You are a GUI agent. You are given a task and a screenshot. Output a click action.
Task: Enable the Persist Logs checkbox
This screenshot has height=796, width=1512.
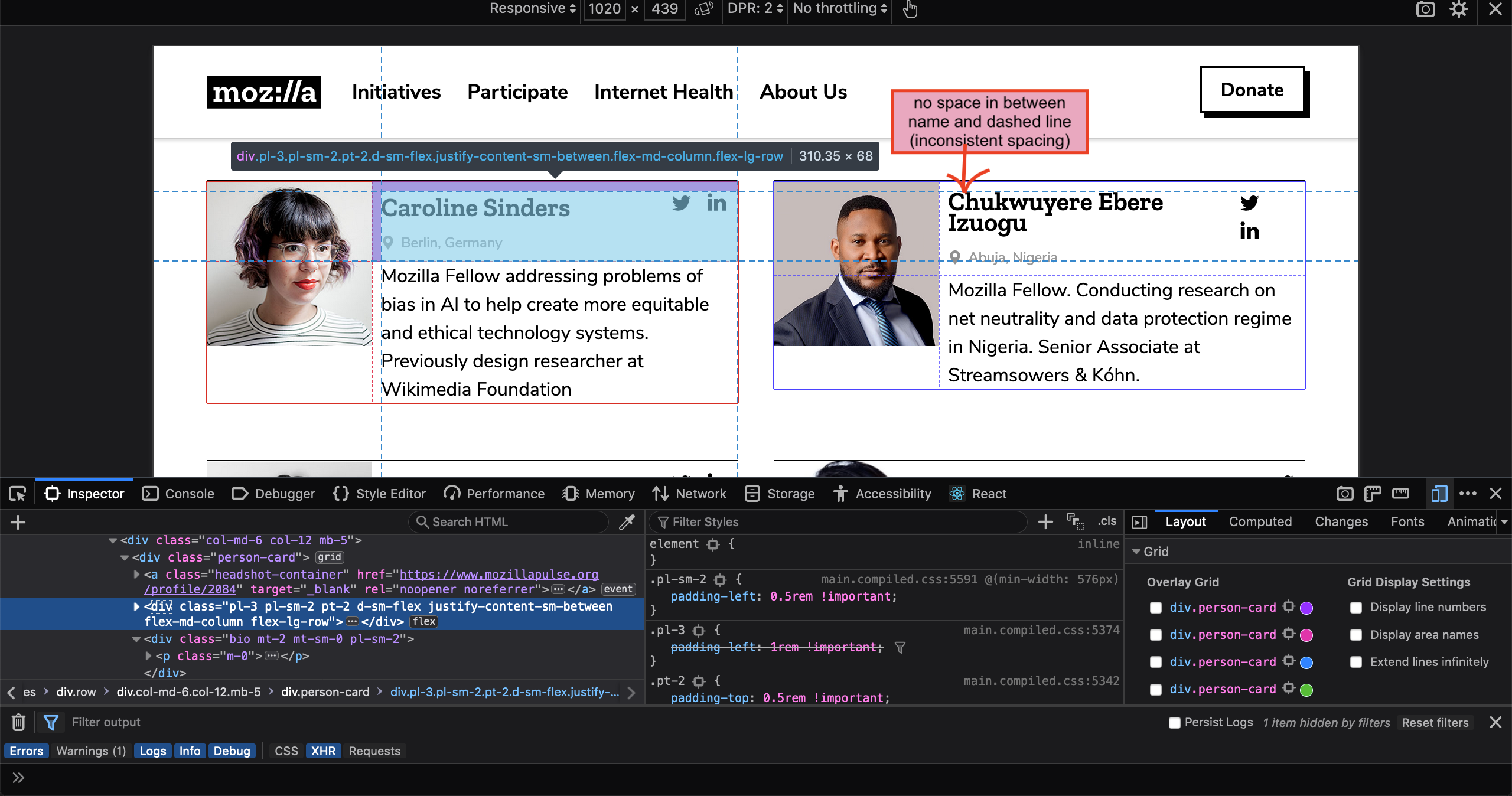[1174, 722]
